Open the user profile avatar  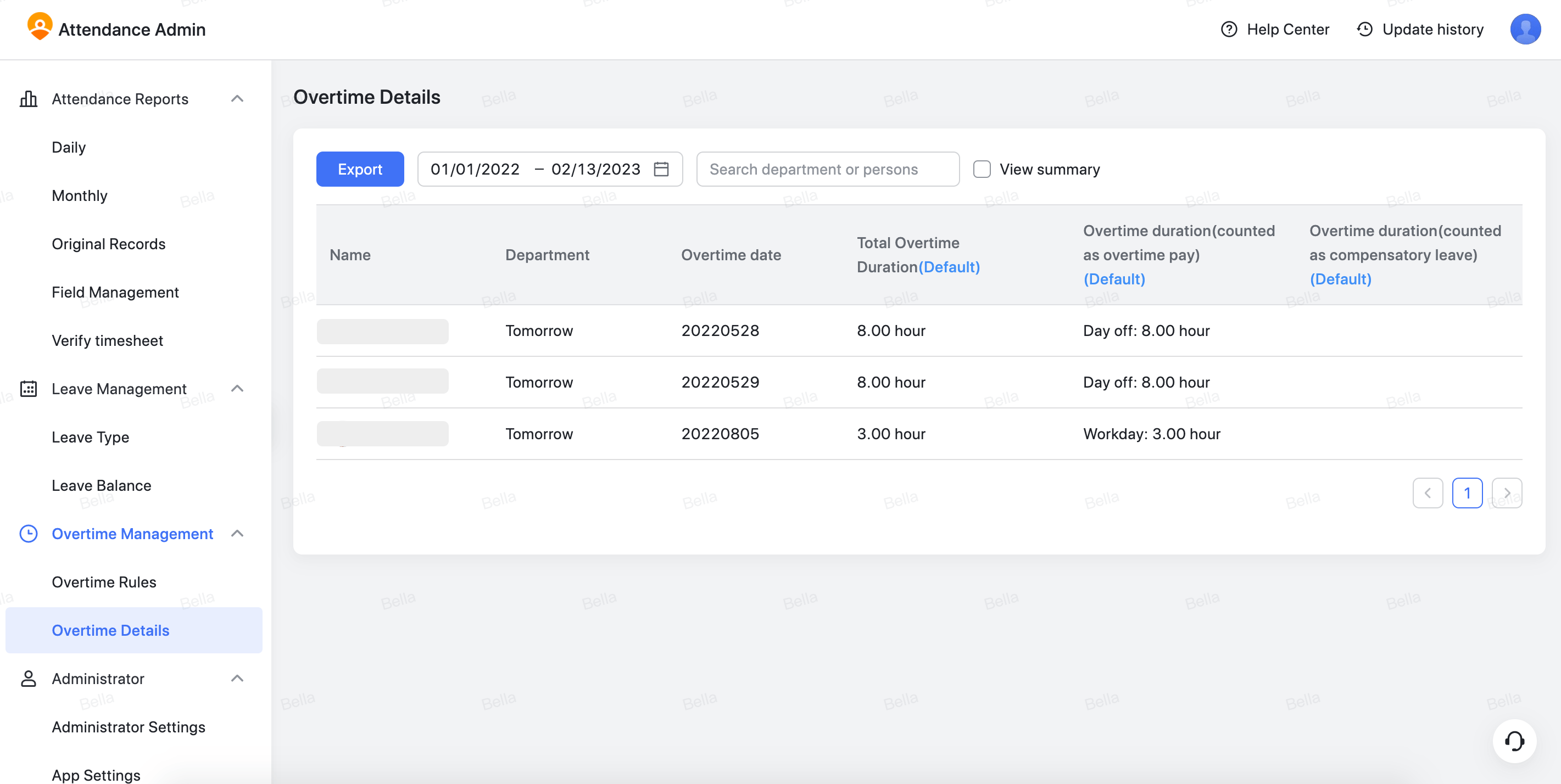point(1526,29)
